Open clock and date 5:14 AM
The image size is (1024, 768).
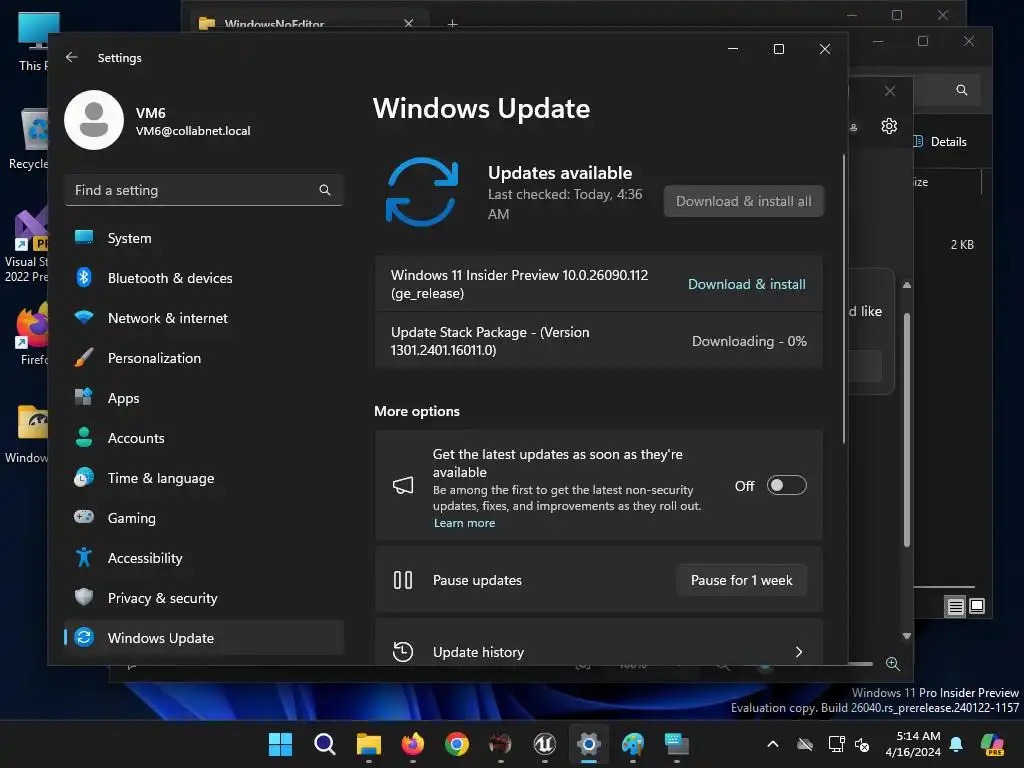click(913, 744)
